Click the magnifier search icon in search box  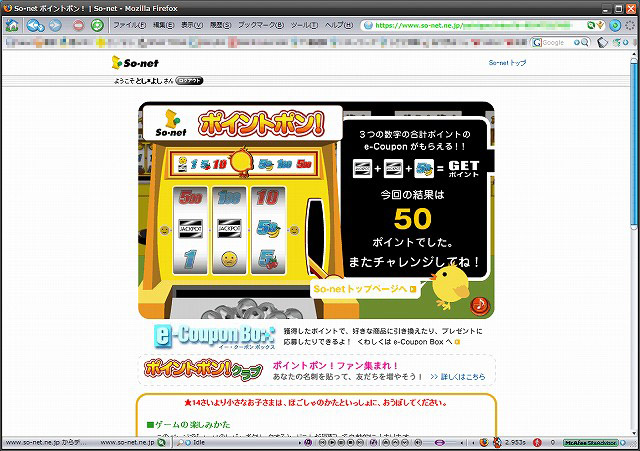(x=584, y=42)
